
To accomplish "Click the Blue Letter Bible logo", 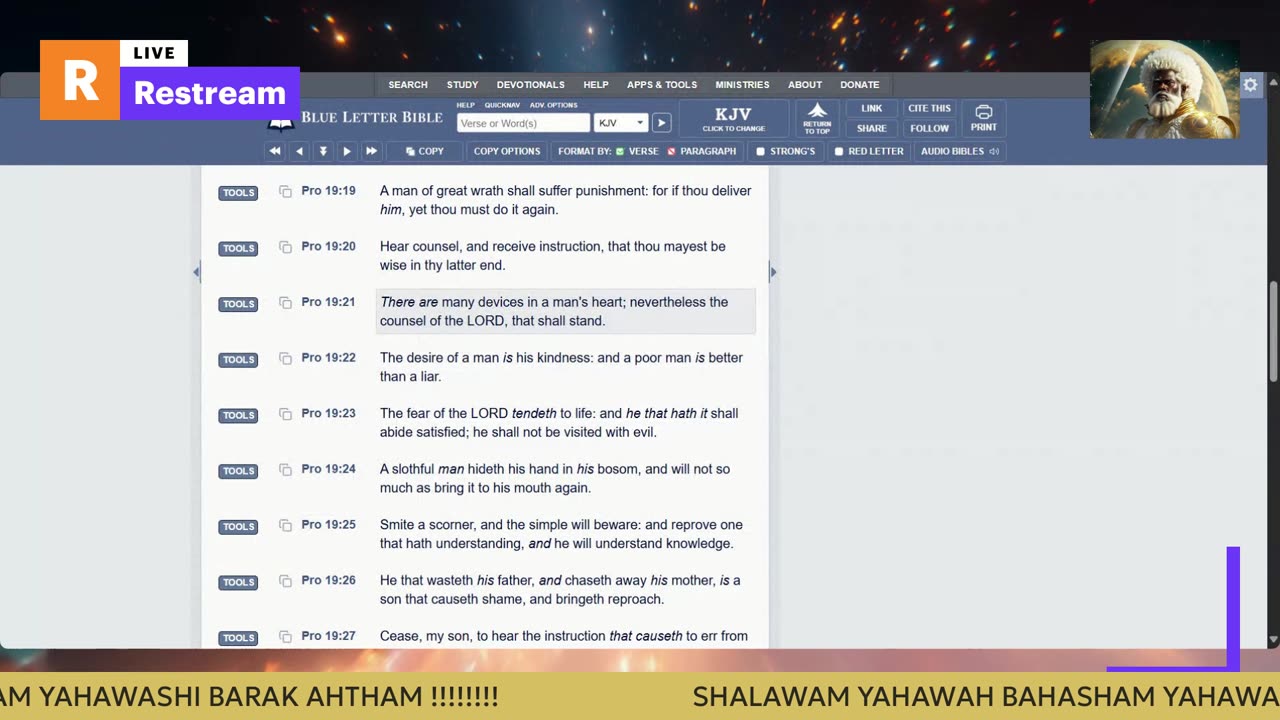I will coord(355,118).
